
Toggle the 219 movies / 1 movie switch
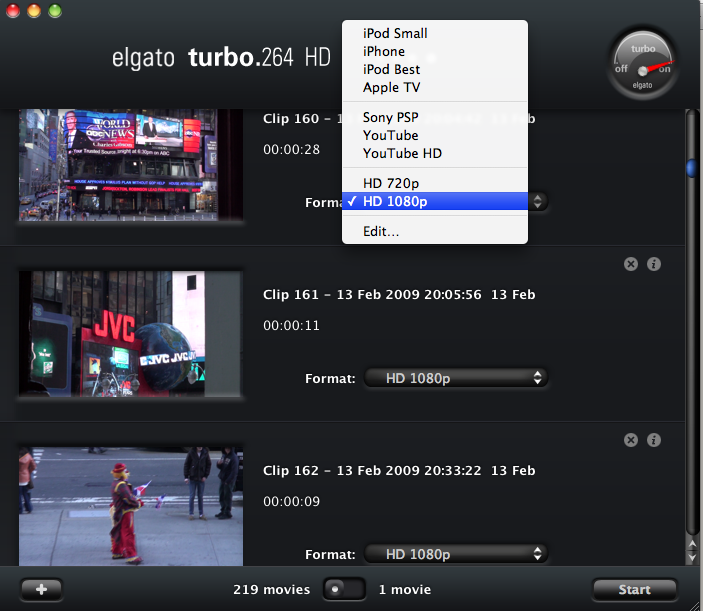[x=344, y=589]
